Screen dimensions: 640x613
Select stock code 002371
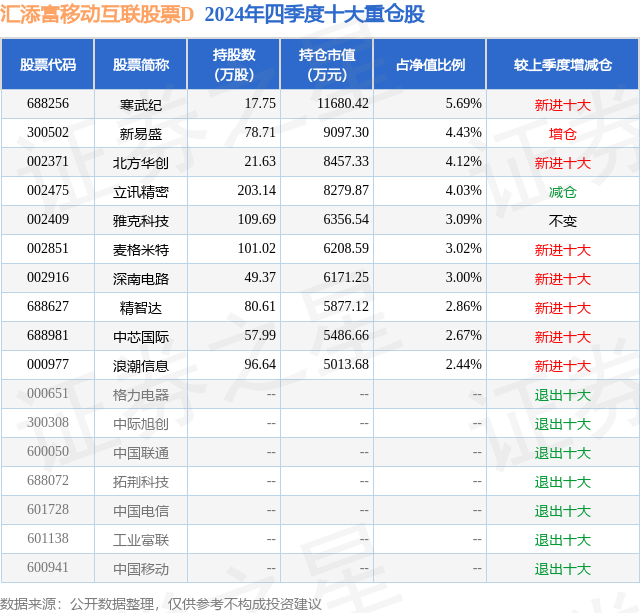(x=48, y=162)
